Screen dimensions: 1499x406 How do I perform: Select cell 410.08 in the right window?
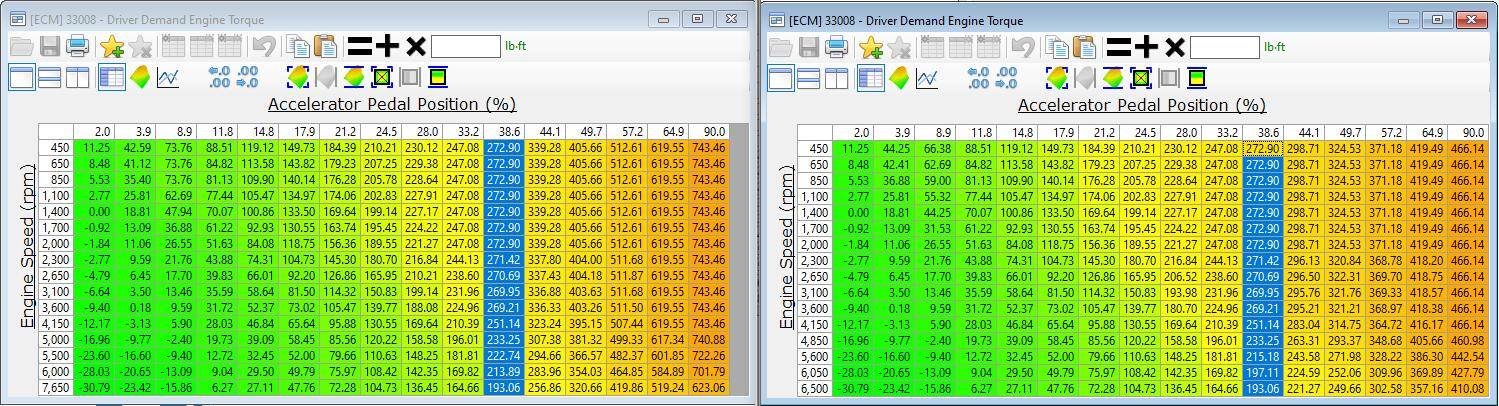pos(1466,389)
